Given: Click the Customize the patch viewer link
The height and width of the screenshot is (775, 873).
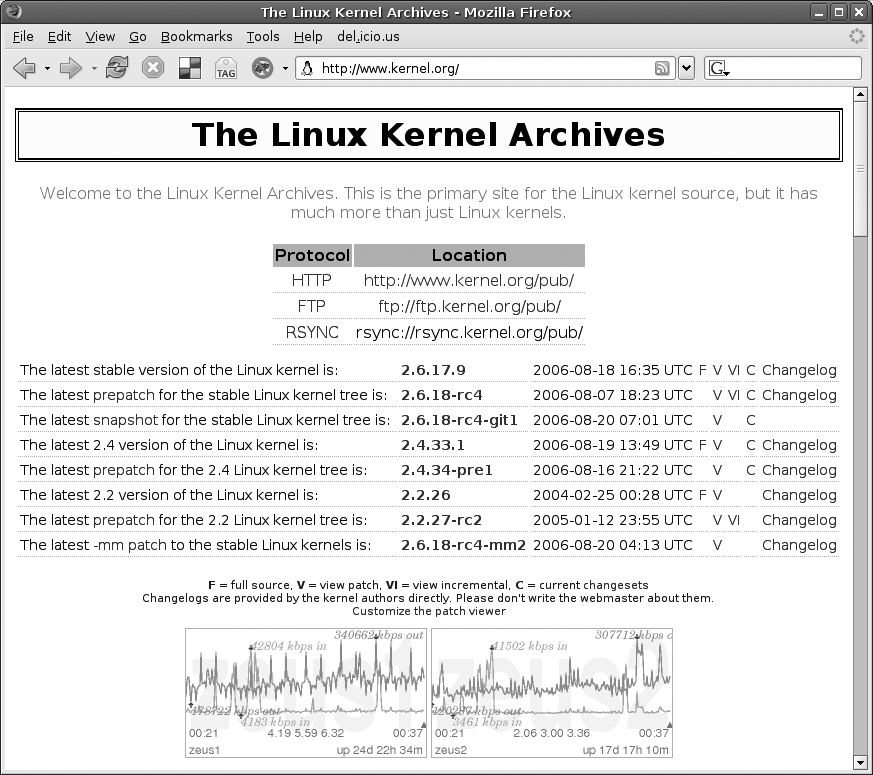Looking at the screenshot, I should [x=429, y=611].
